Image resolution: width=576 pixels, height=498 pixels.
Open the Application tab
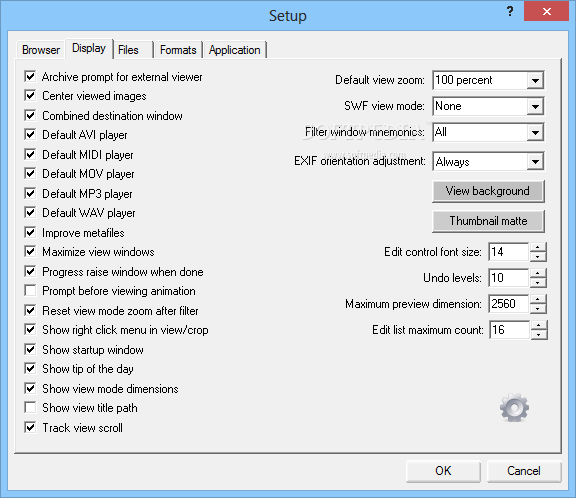point(235,50)
